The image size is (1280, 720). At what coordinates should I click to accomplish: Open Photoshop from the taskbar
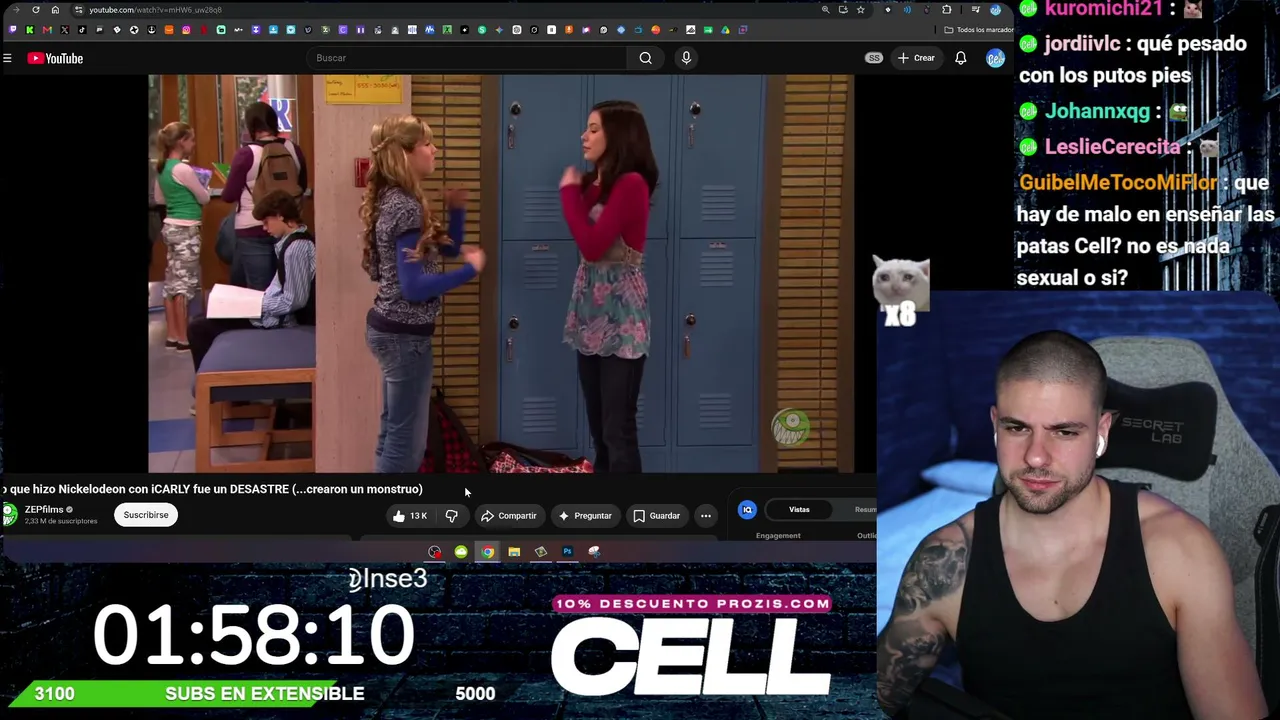click(x=567, y=552)
